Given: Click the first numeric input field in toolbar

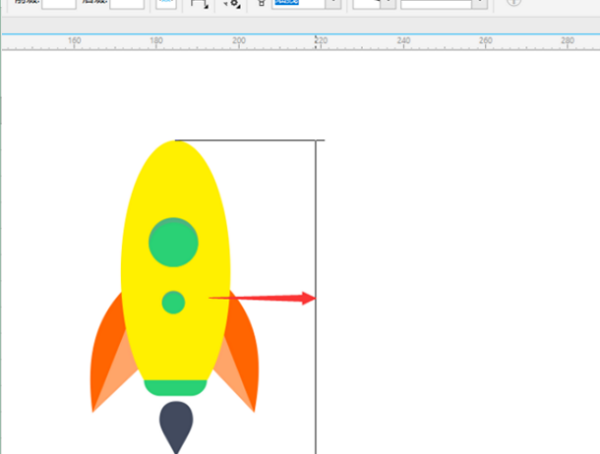Looking at the screenshot, I should click(x=59, y=4).
